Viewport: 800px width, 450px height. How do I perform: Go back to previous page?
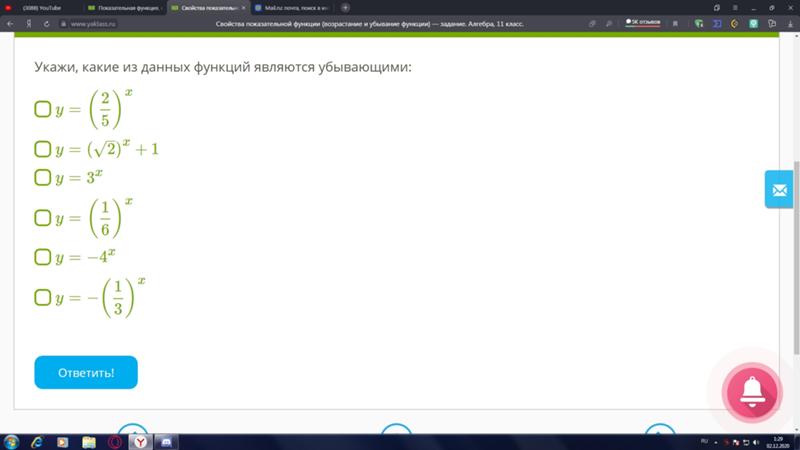[x=10, y=24]
